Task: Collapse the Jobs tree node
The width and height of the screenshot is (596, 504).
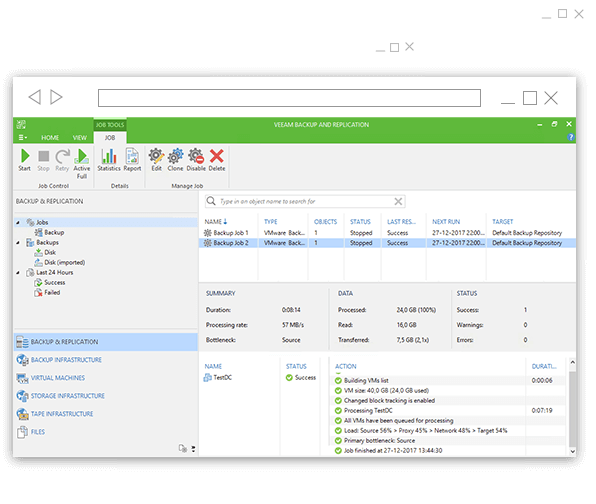Action: 18,222
